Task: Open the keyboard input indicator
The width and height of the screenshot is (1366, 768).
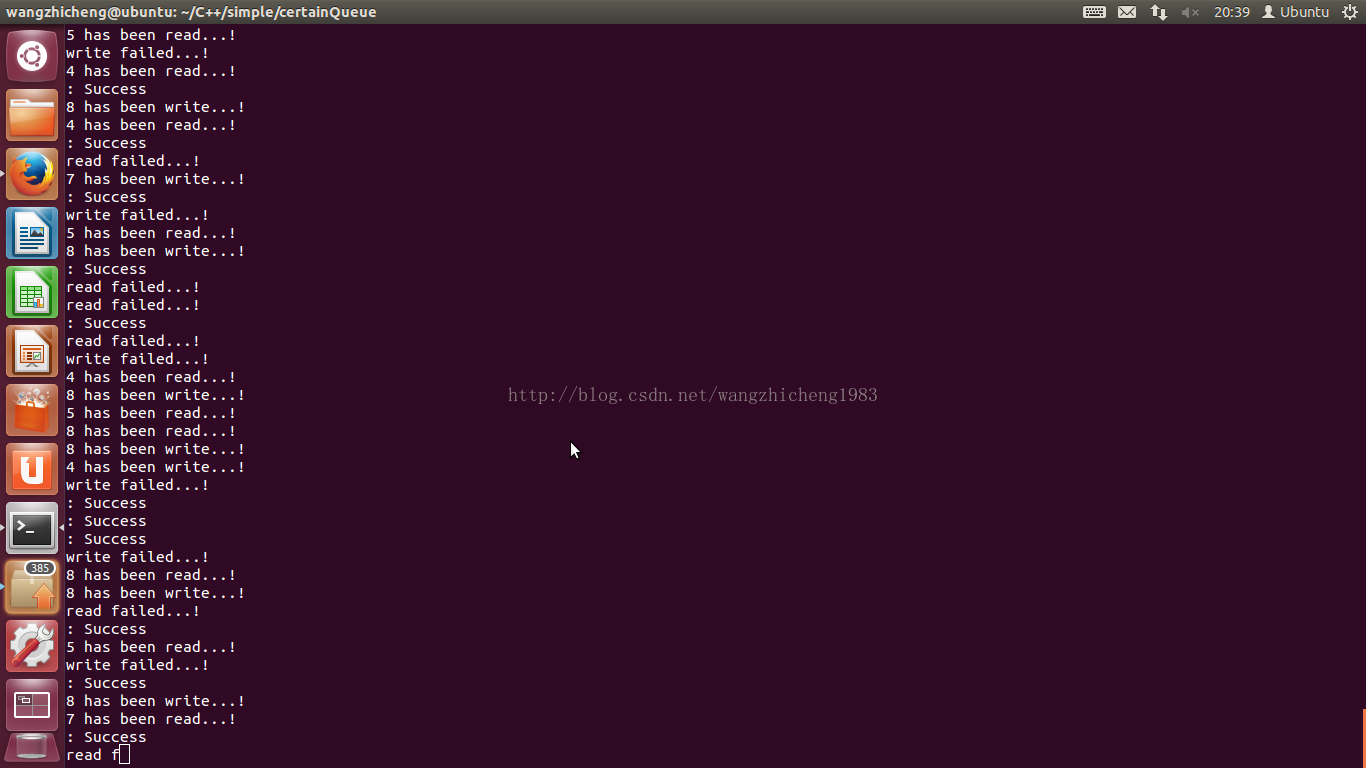Action: [1094, 12]
